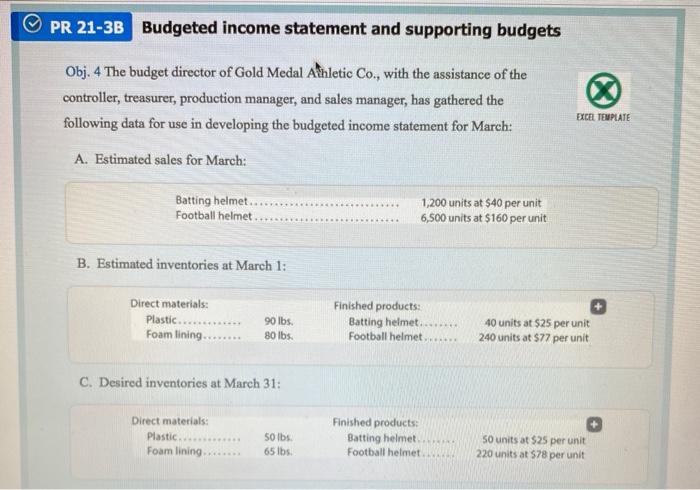The height and width of the screenshot is (490, 700).
Task: Select the Plastic 90 lbs. entry
Action: click(x=220, y=320)
